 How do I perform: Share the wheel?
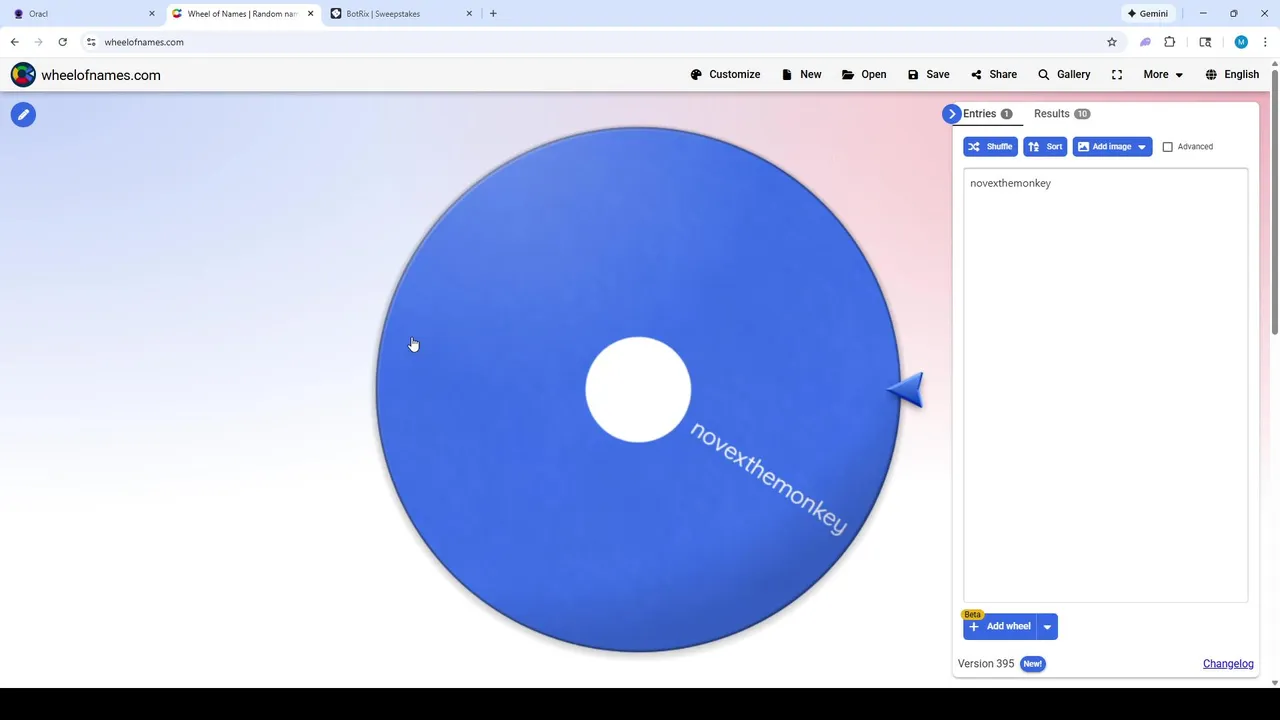pyautogui.click(x=993, y=75)
